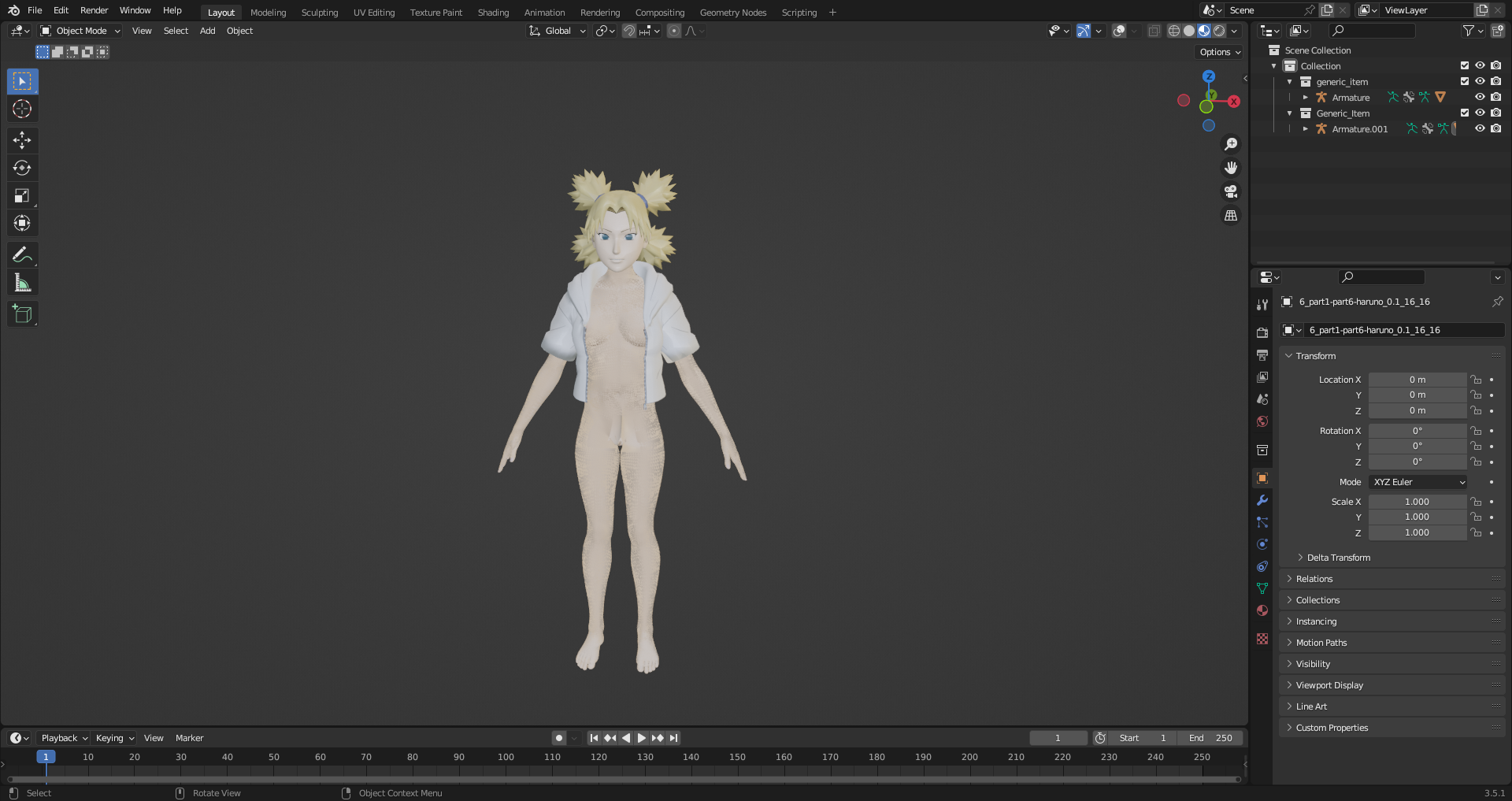Open the viewport Add menu

[x=207, y=31]
